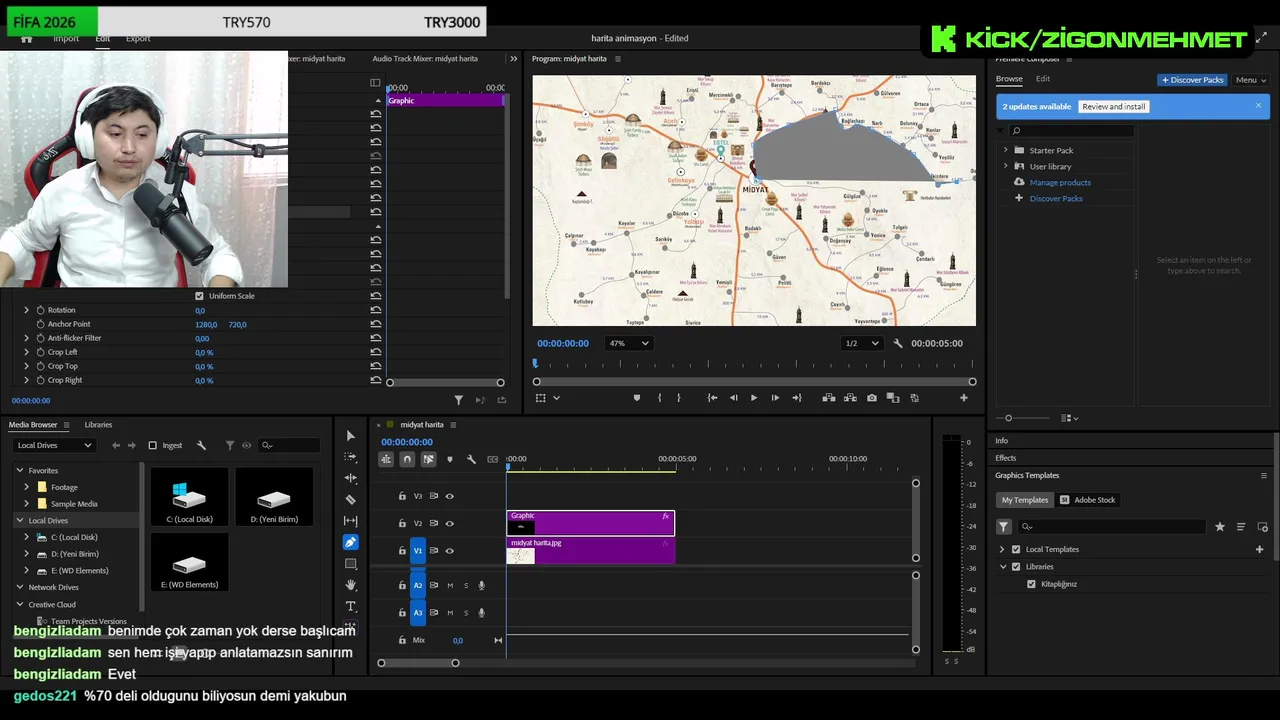
Task: Click the Extract button in Program monitor
Action: (850, 398)
